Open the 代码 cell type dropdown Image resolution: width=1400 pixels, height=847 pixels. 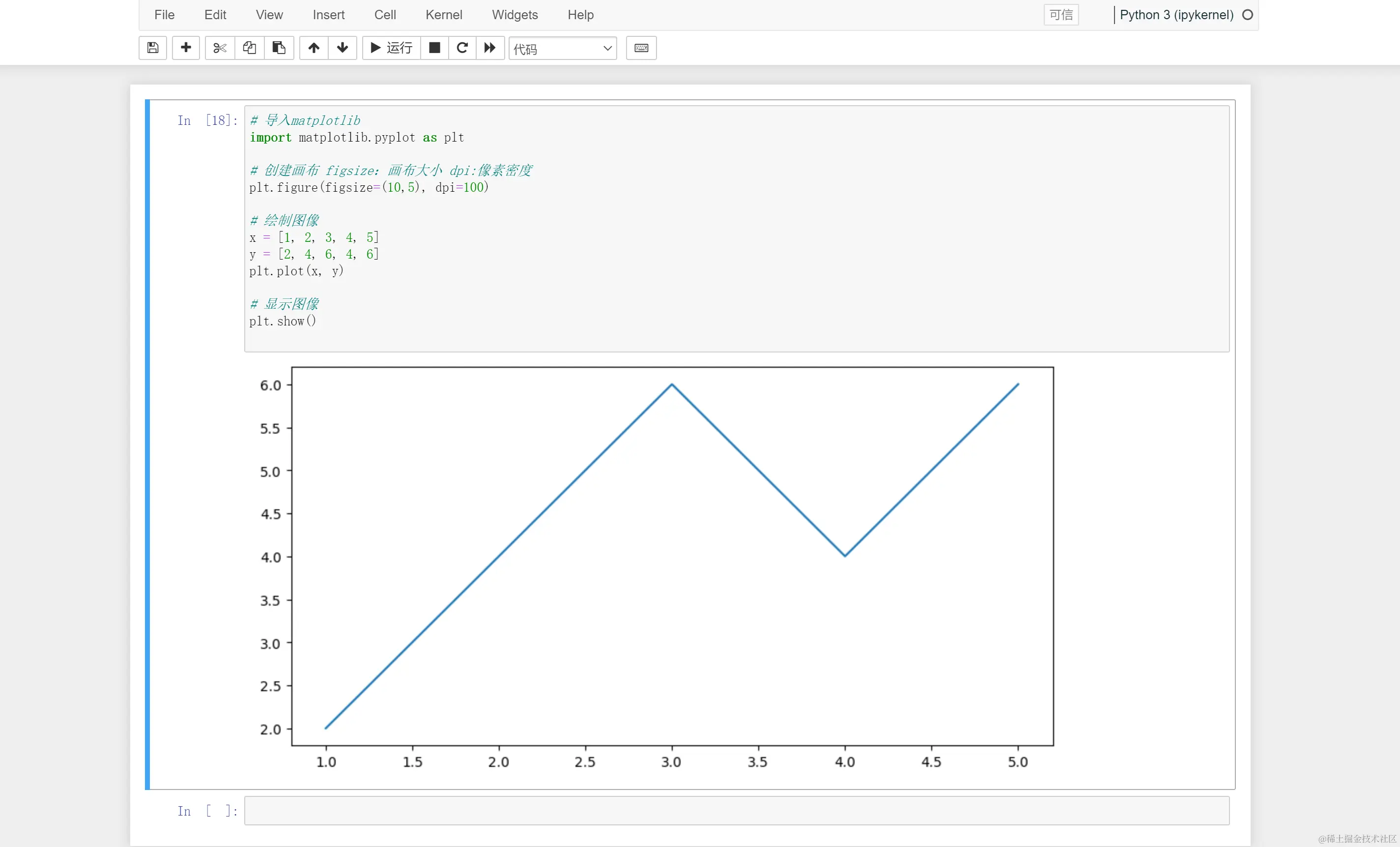coord(562,49)
